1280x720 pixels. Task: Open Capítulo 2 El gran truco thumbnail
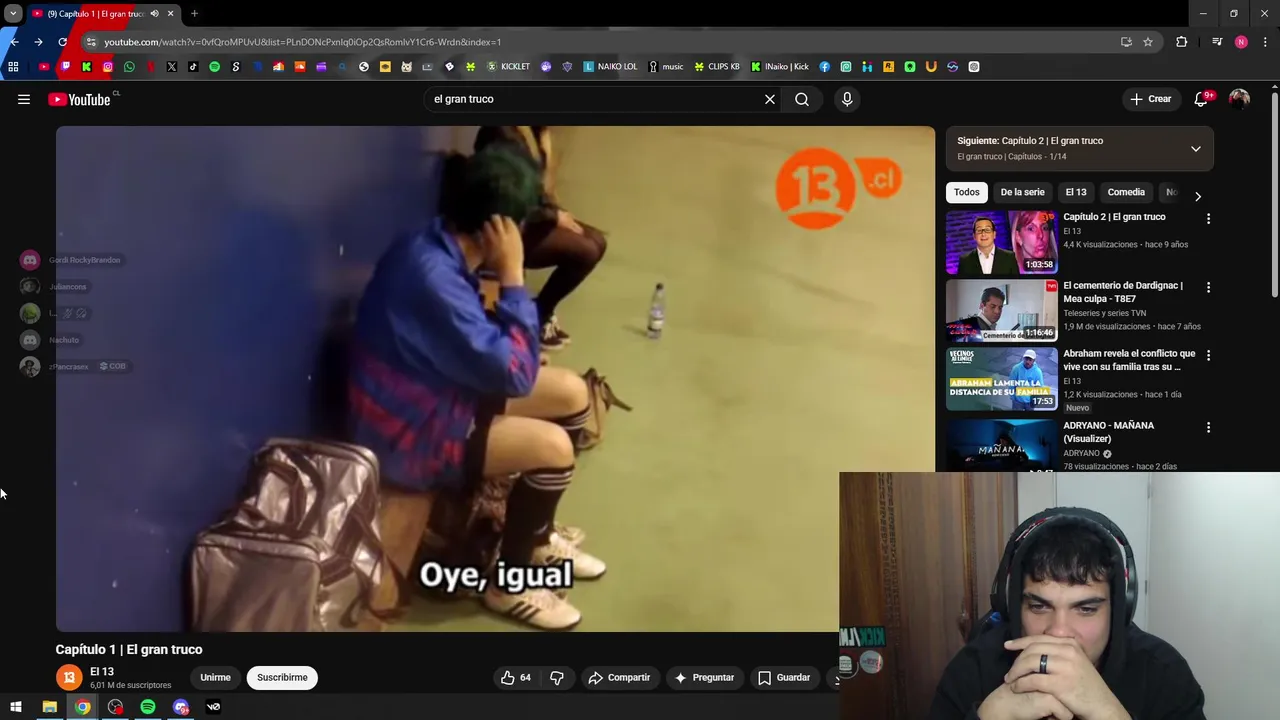coord(1001,241)
